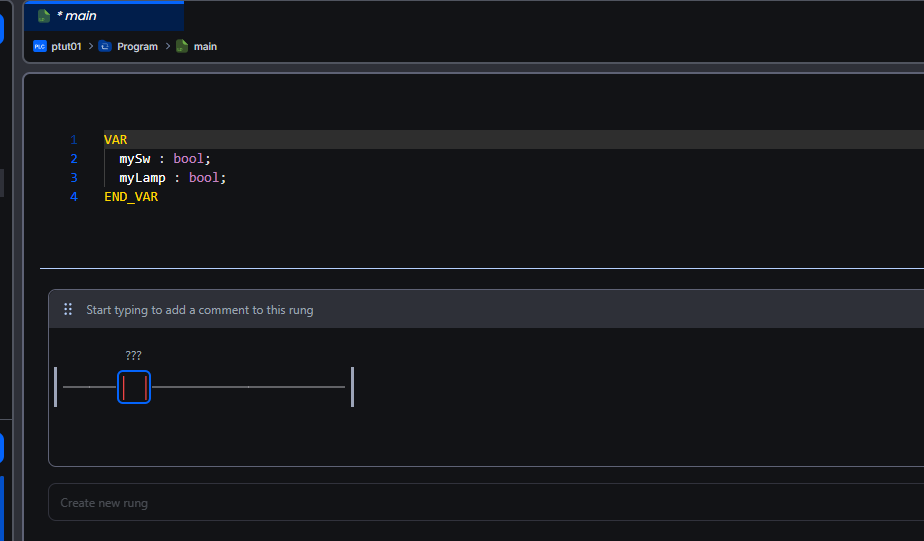Screen dimensions: 924x541
Task: Open Program in the breadcrumb
Action: coord(137,46)
